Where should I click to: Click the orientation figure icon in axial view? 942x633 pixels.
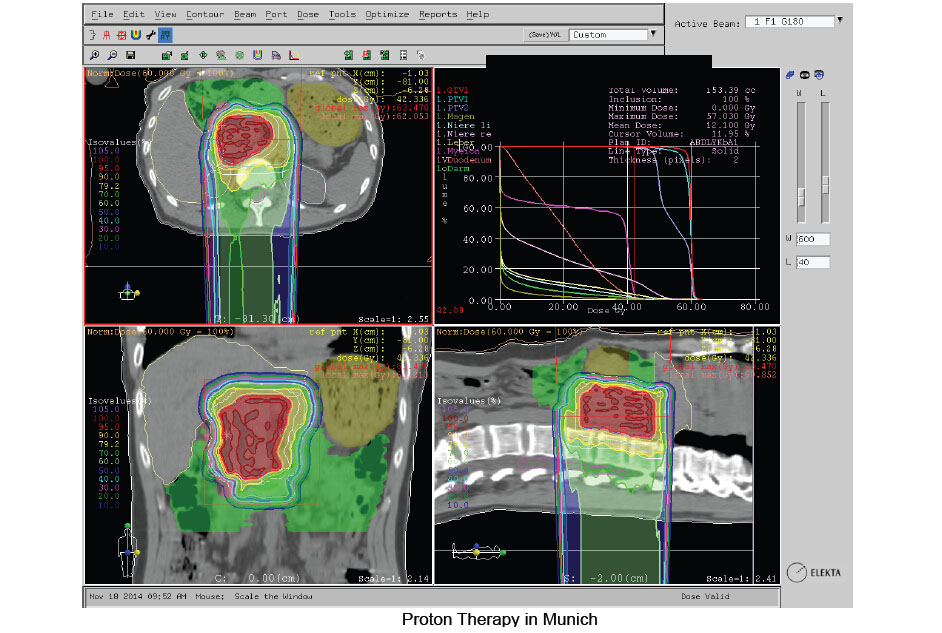click(128, 292)
